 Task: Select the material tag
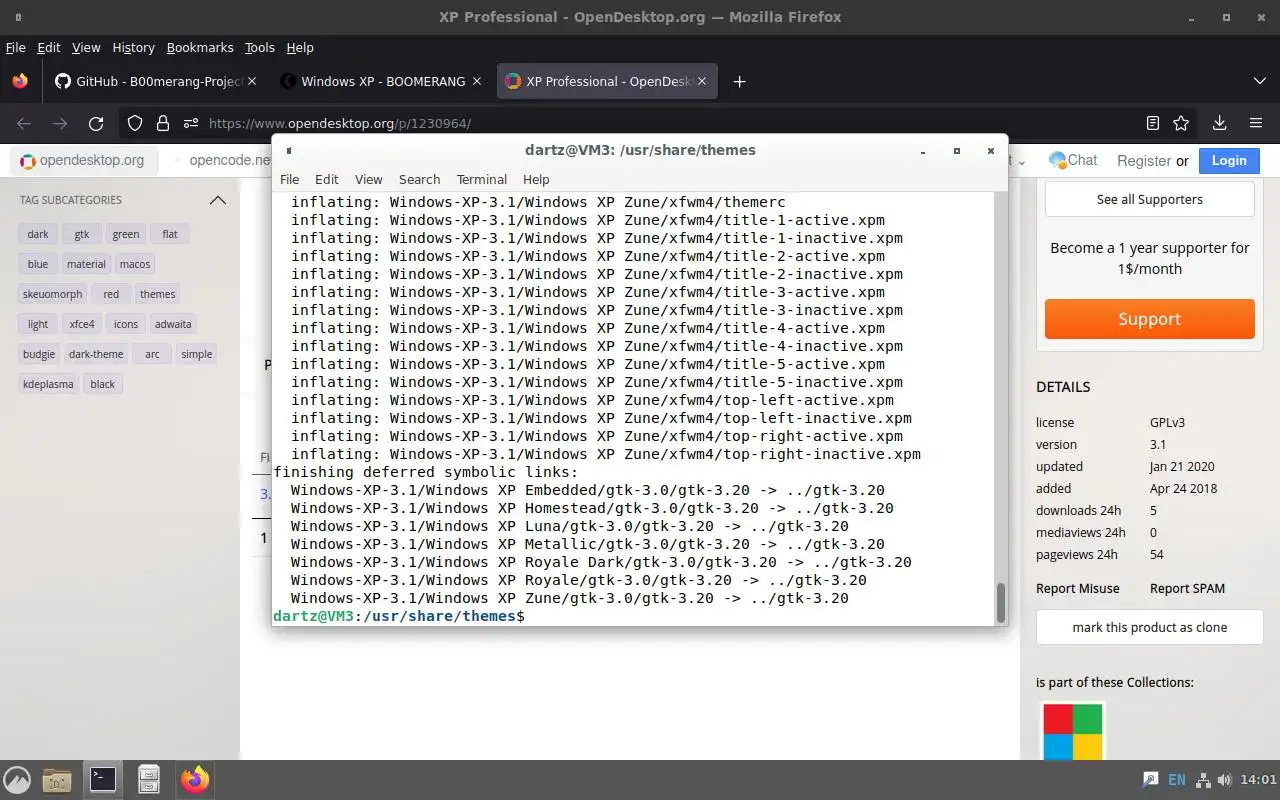coord(86,264)
